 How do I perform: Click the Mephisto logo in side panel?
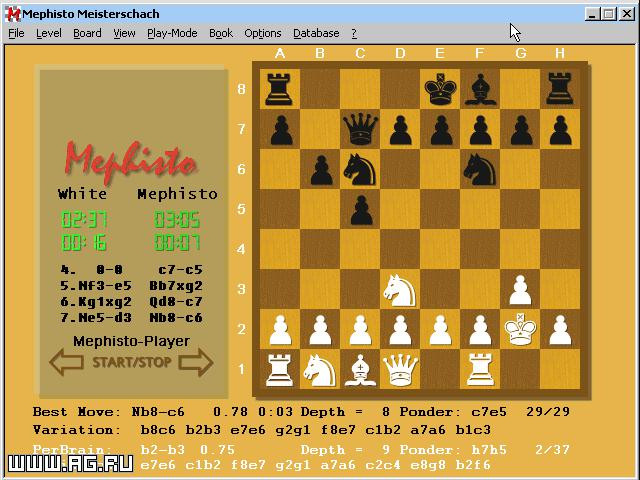pos(129,162)
